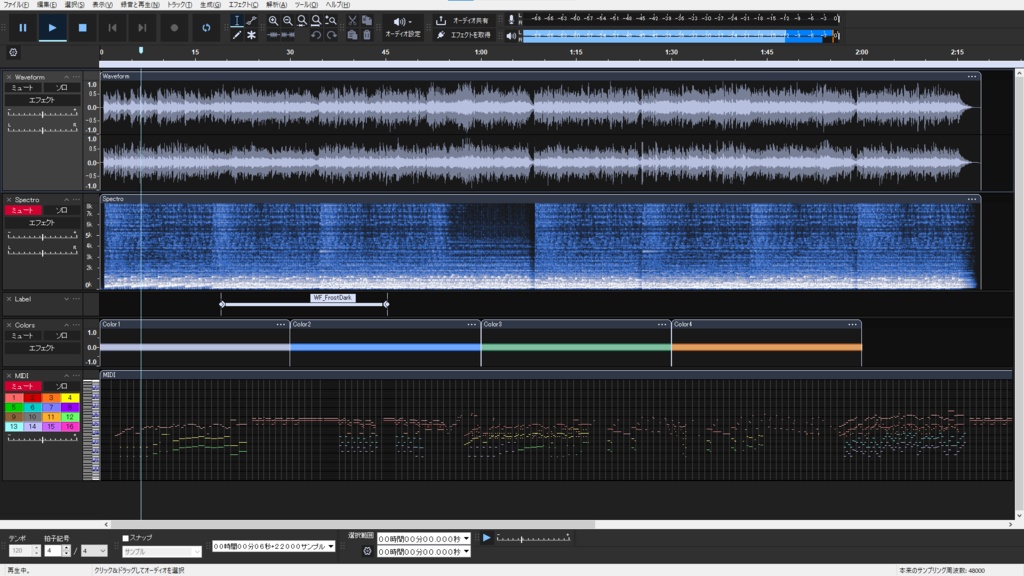The height and width of the screenshot is (576, 1024).
Task: Zoom in on the timeline
Action: pos(274,19)
